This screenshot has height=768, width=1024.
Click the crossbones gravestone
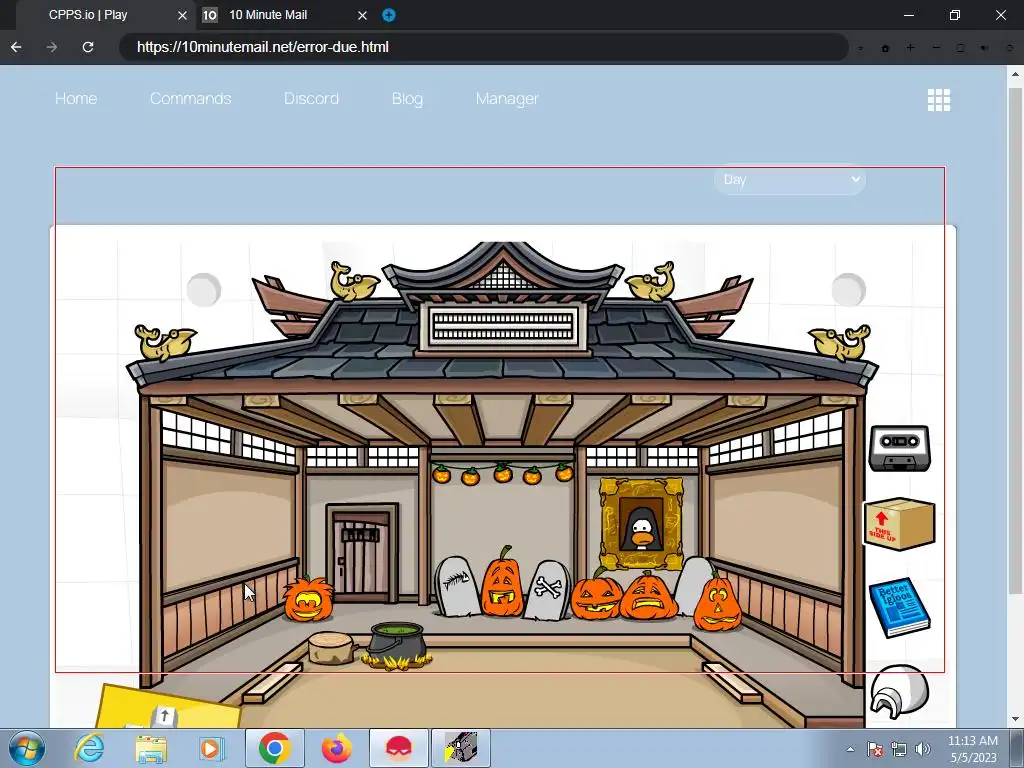click(x=547, y=590)
